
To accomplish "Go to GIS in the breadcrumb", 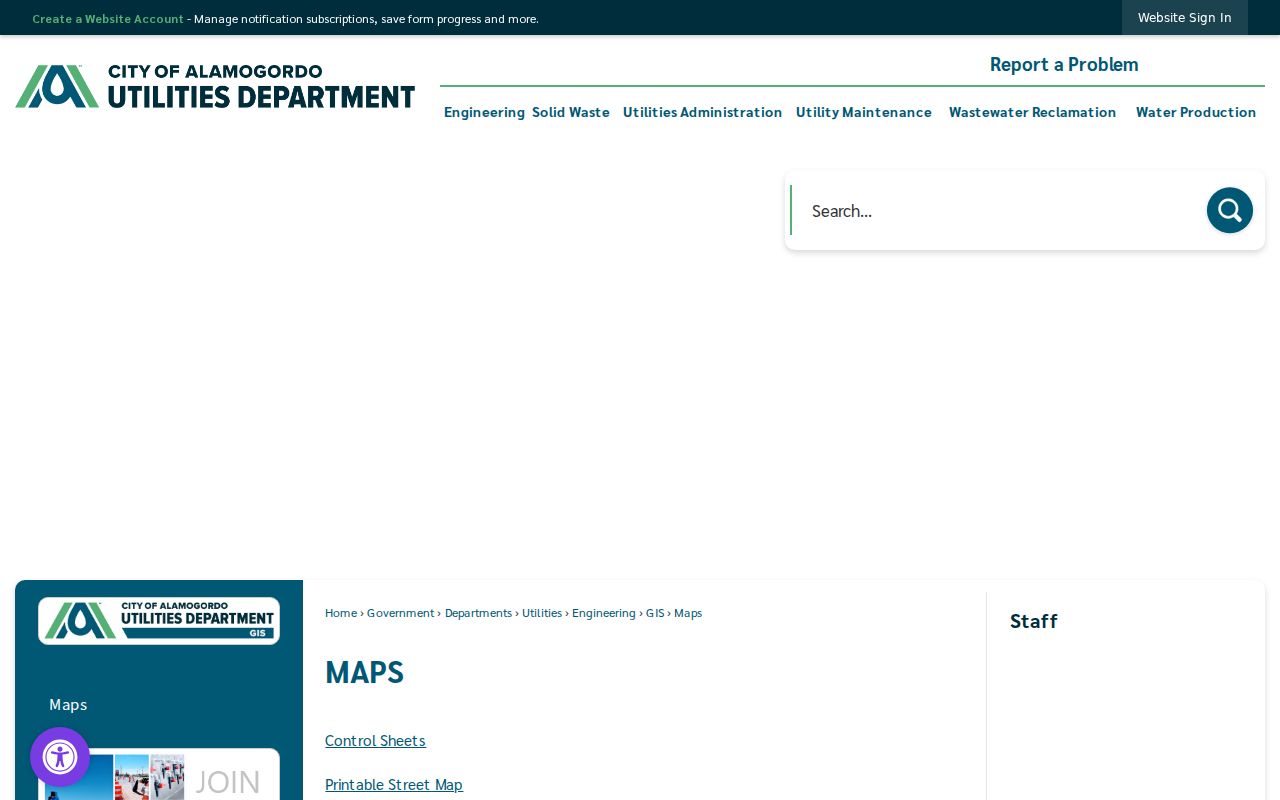I will (x=655, y=613).
